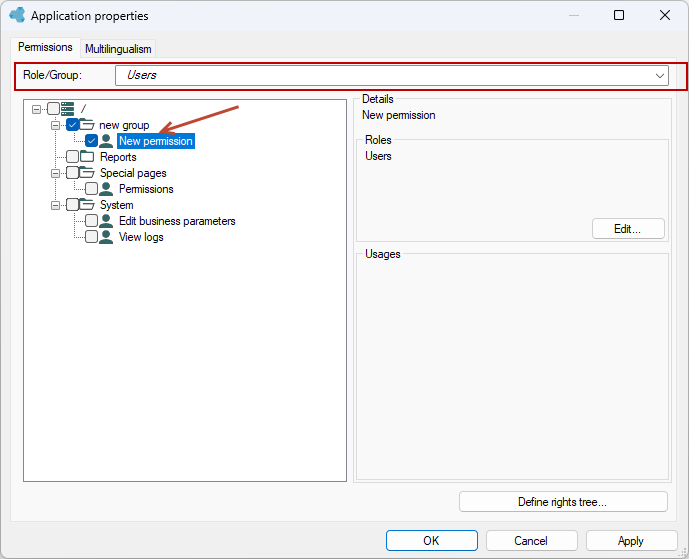Click the root slash label in tree
Viewport: 689px width, 559px height.
pyautogui.click(x=83, y=109)
